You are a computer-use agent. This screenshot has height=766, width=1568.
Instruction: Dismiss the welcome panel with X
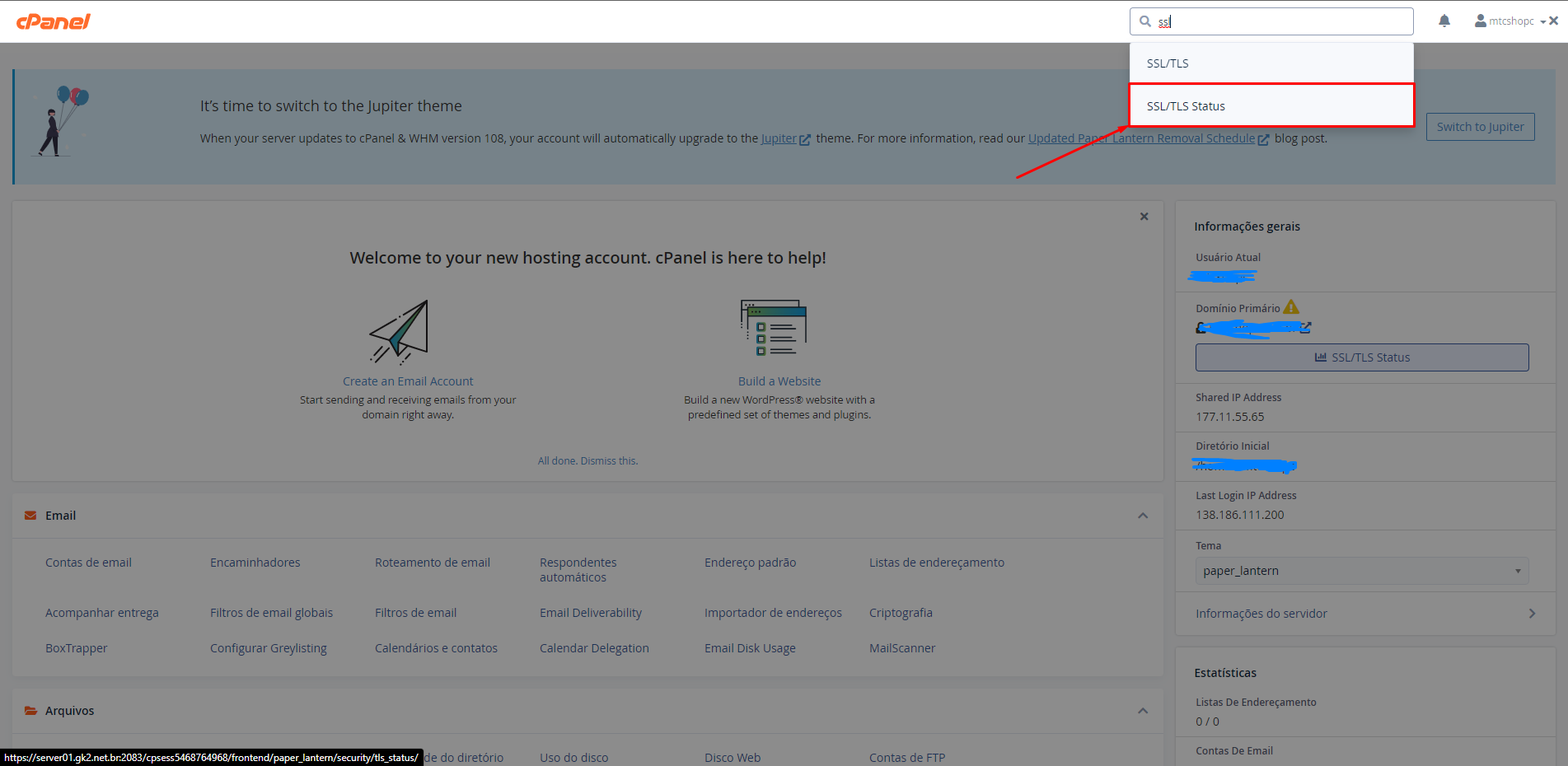(1144, 217)
